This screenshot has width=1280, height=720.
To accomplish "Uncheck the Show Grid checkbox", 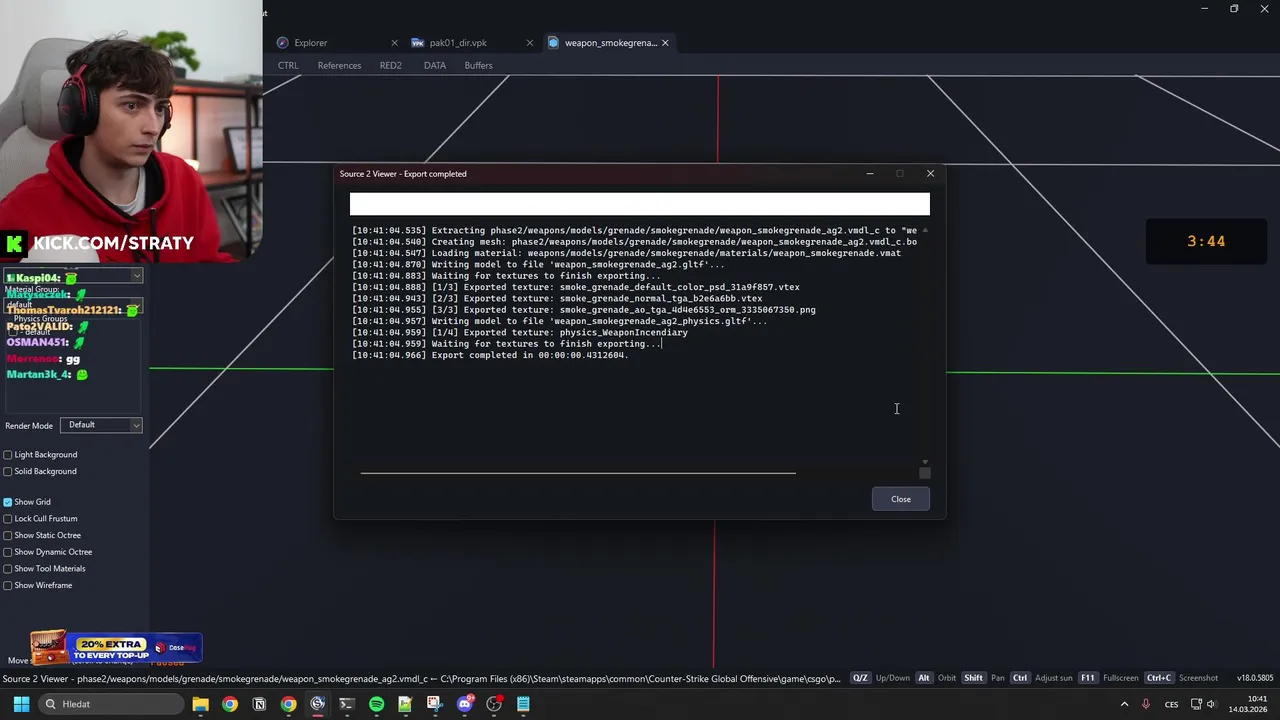I will [8, 502].
